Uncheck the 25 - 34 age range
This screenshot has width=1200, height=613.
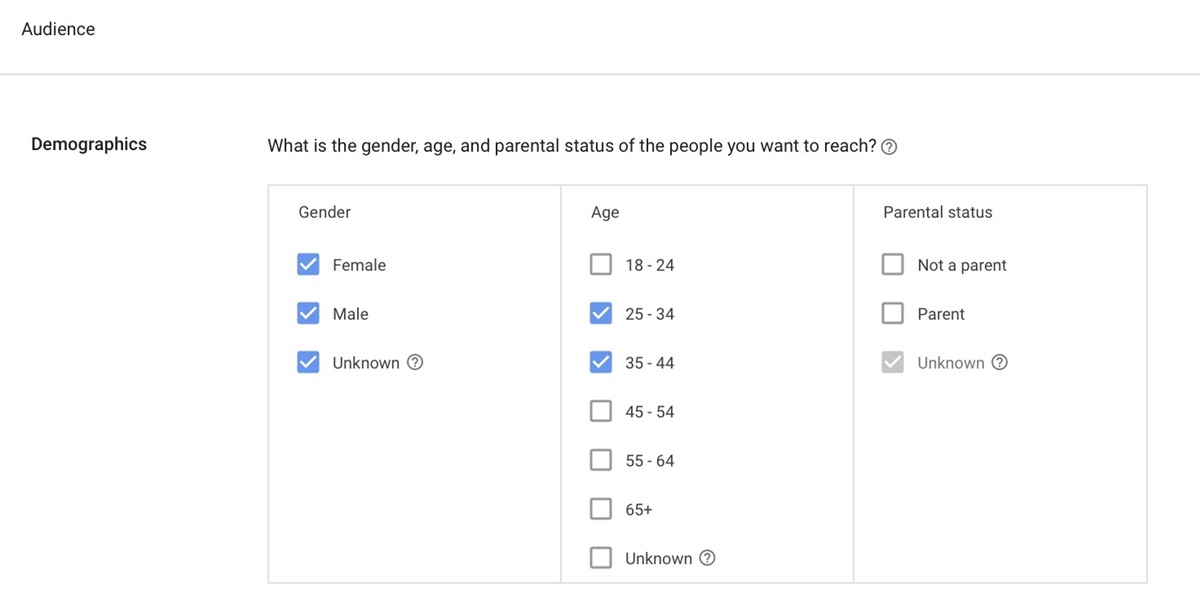[600, 314]
